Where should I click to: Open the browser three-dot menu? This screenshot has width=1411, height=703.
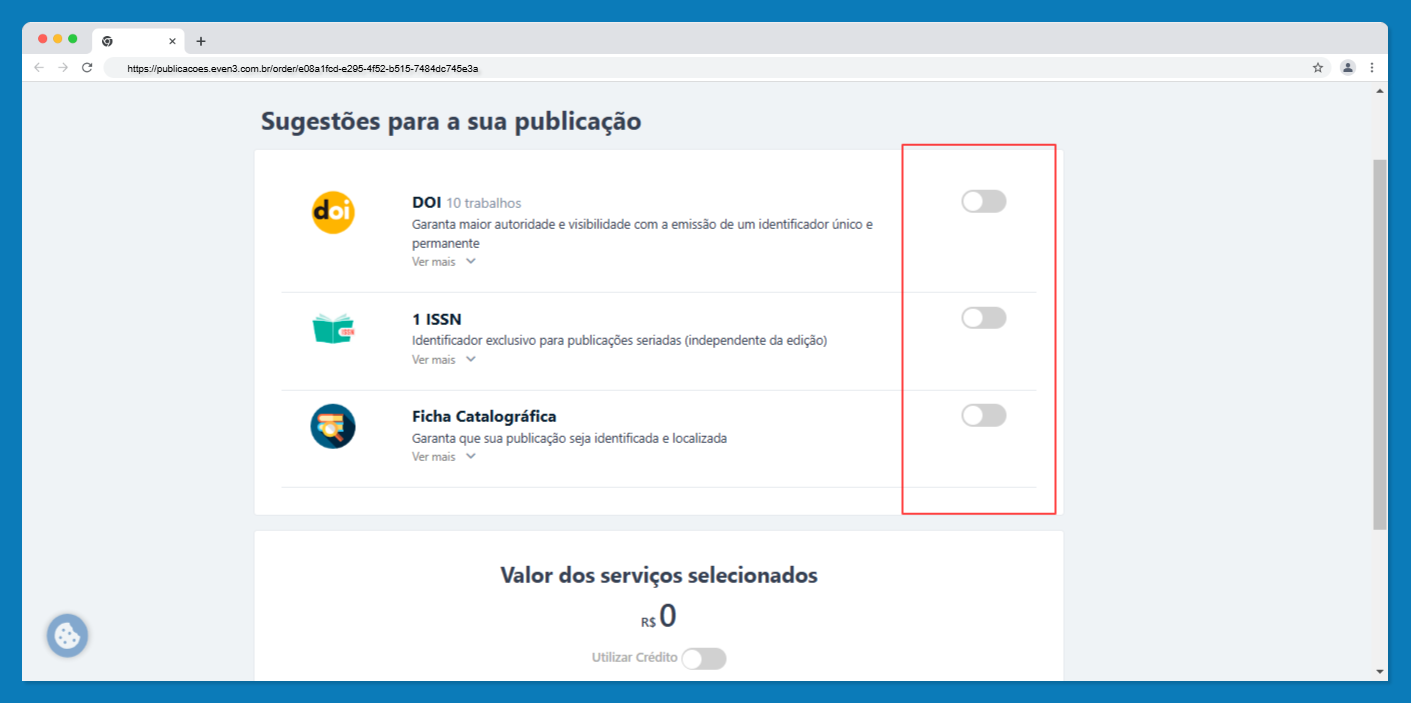coord(1372,68)
